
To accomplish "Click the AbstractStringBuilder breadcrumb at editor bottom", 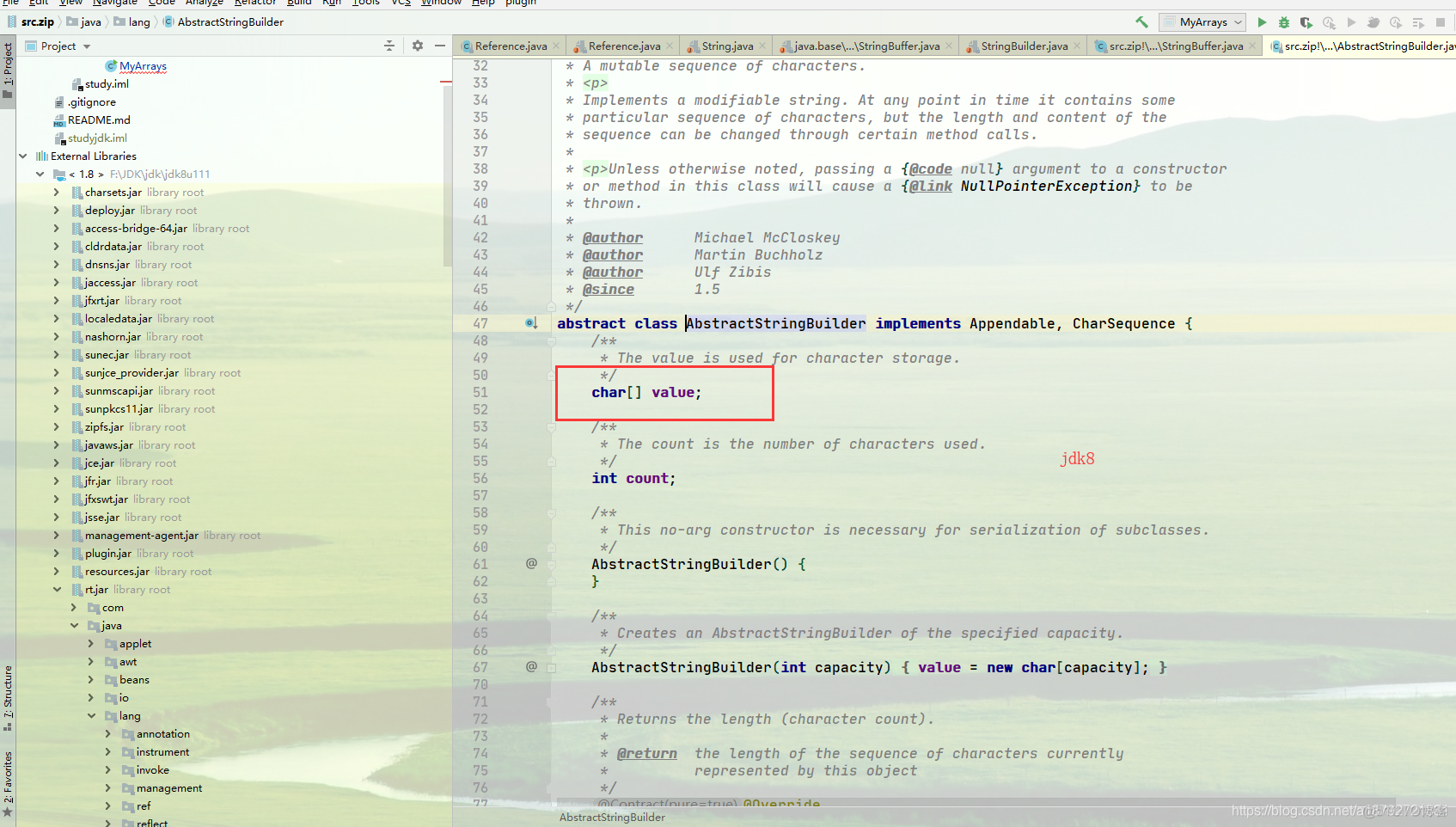I will [x=612, y=818].
